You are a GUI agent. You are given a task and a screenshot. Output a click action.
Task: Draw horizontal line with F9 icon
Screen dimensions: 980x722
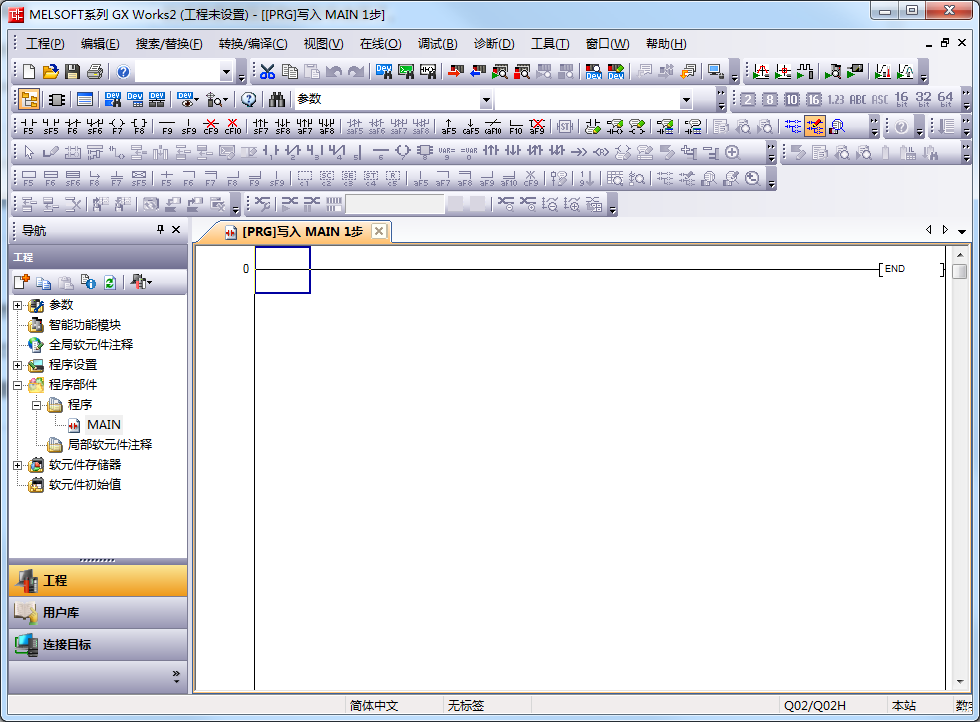(167, 127)
